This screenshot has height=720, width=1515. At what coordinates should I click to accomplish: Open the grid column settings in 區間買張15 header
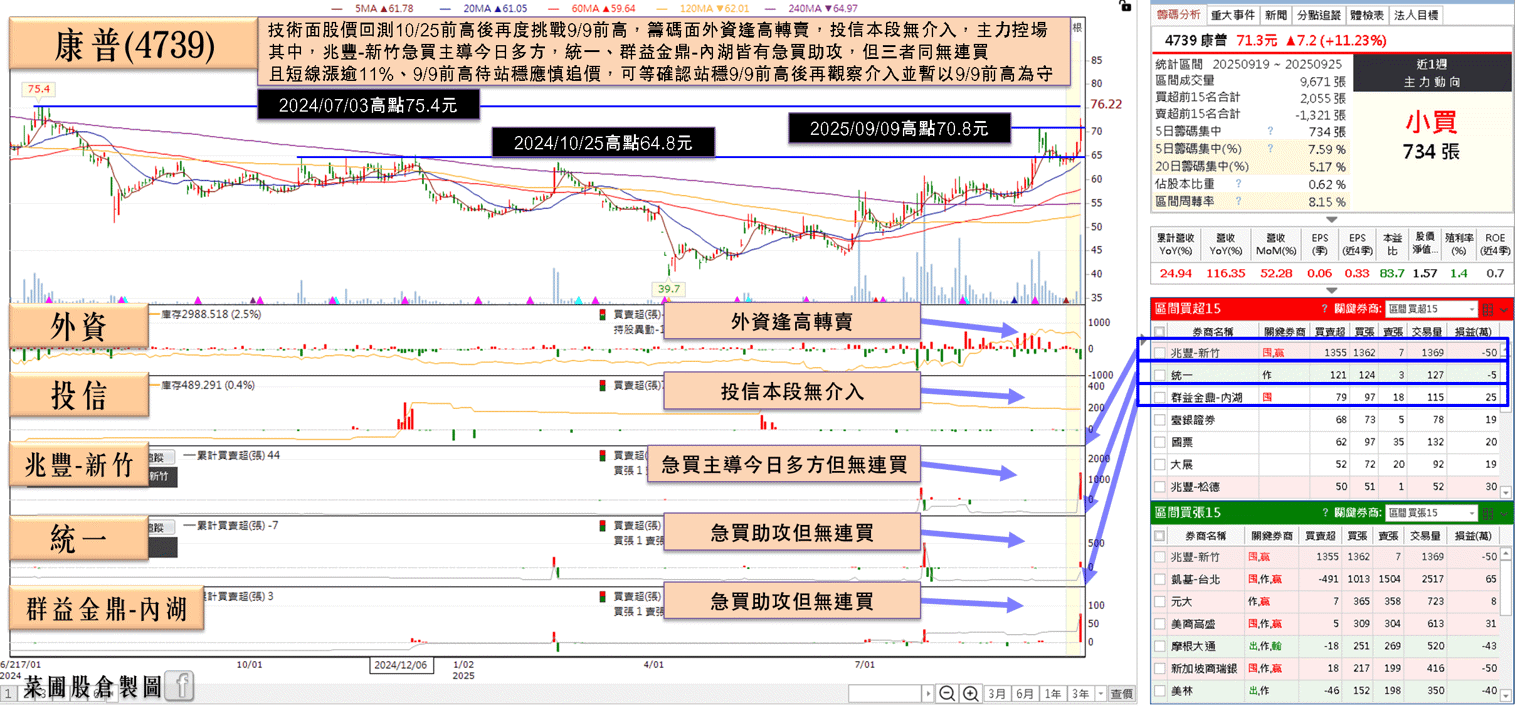click(x=1488, y=513)
